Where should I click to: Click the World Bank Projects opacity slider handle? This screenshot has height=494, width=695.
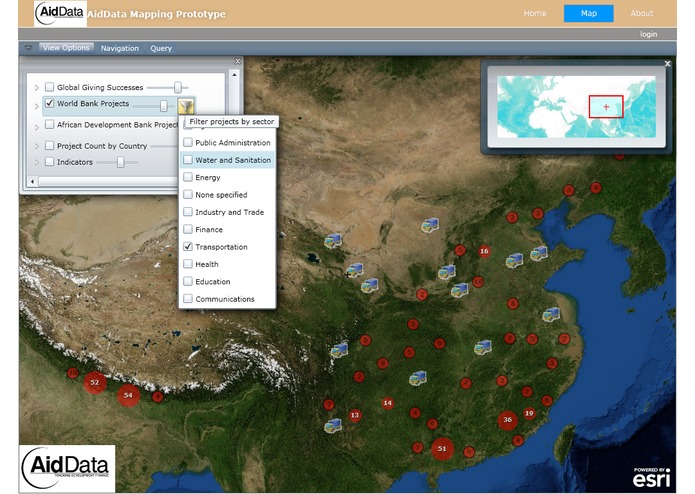(x=164, y=105)
